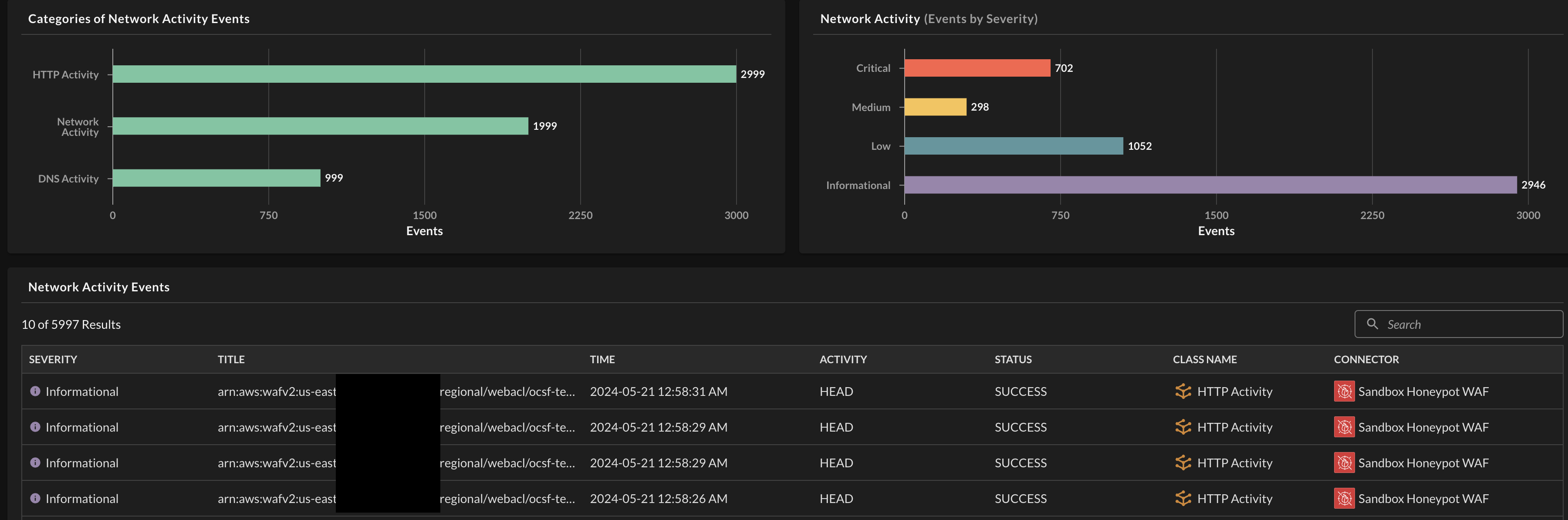Sort the table by the ACTIVITY column header
This screenshot has width=1568, height=520.
point(843,359)
